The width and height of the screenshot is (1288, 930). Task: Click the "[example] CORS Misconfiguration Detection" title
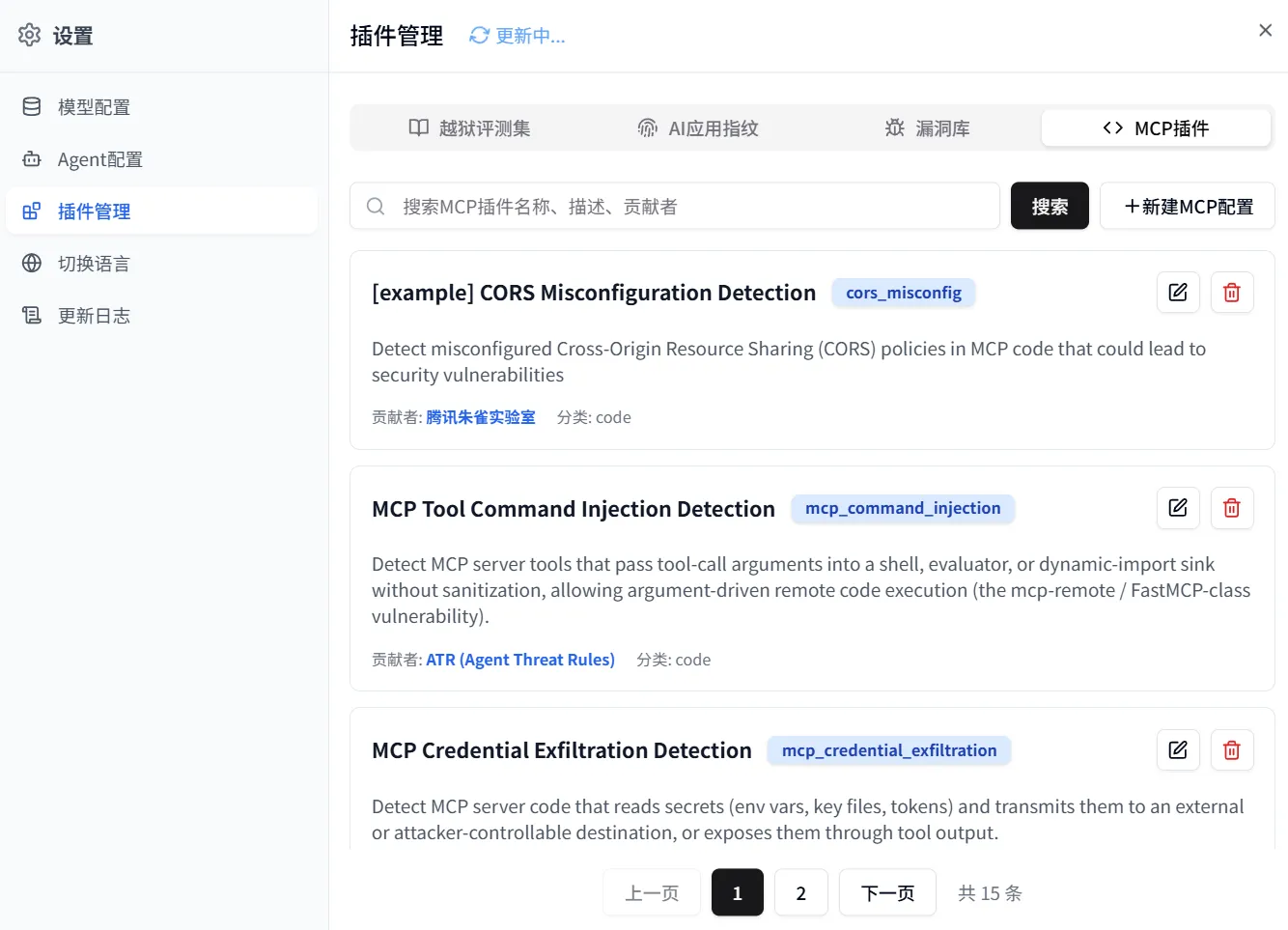[594, 293]
